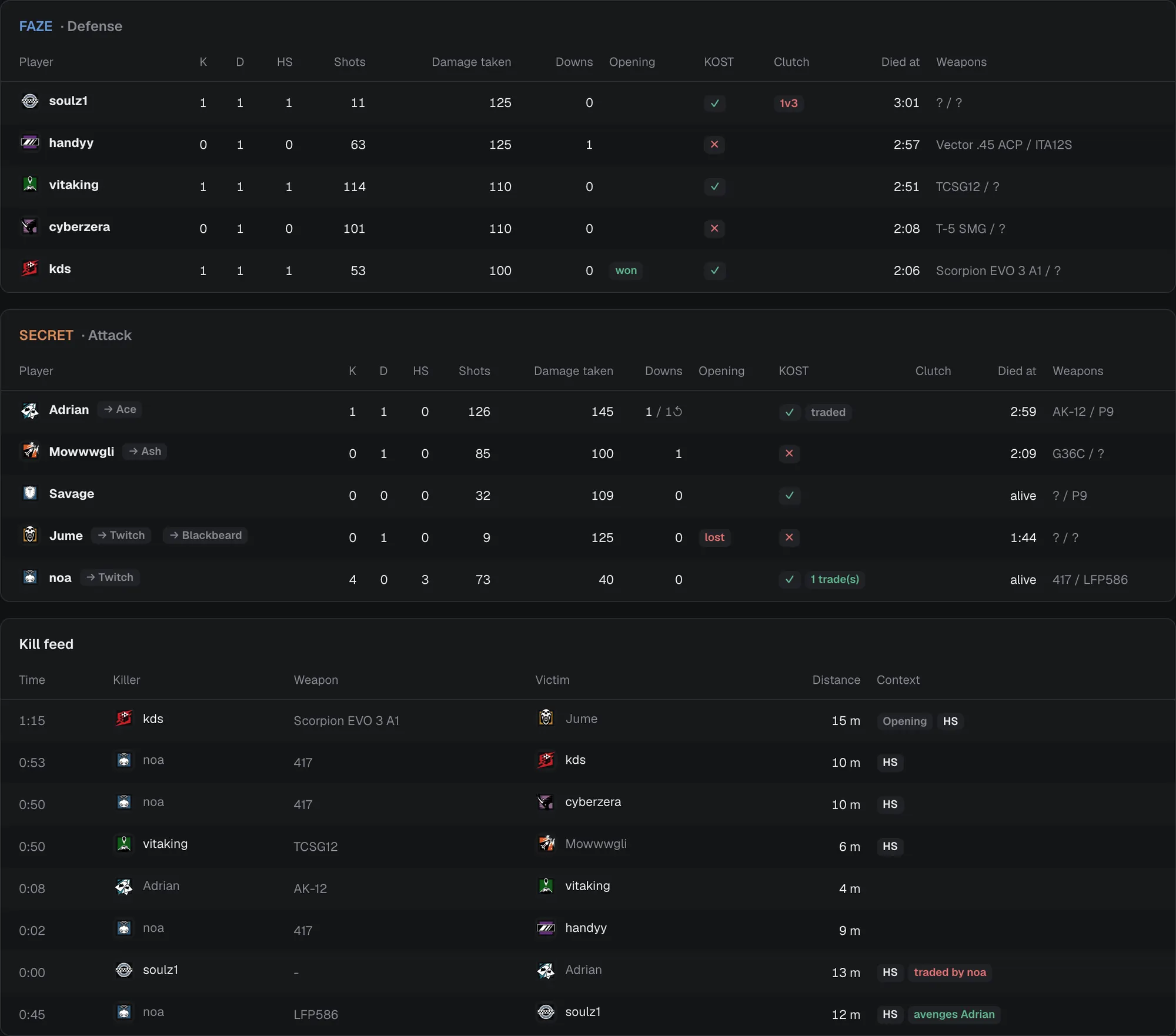This screenshot has height=1036, width=1176.
Task: Click noa's team icon in SECRET table
Action: tap(30, 577)
